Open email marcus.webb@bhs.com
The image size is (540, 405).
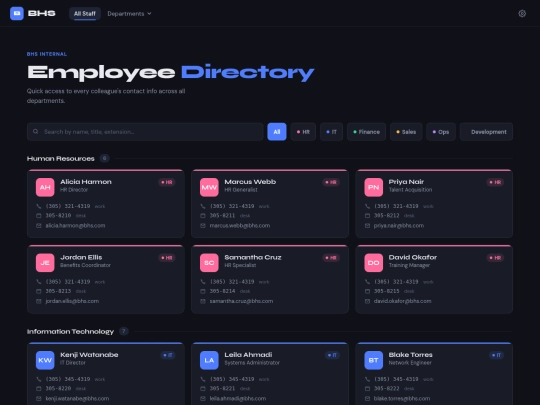240,226
